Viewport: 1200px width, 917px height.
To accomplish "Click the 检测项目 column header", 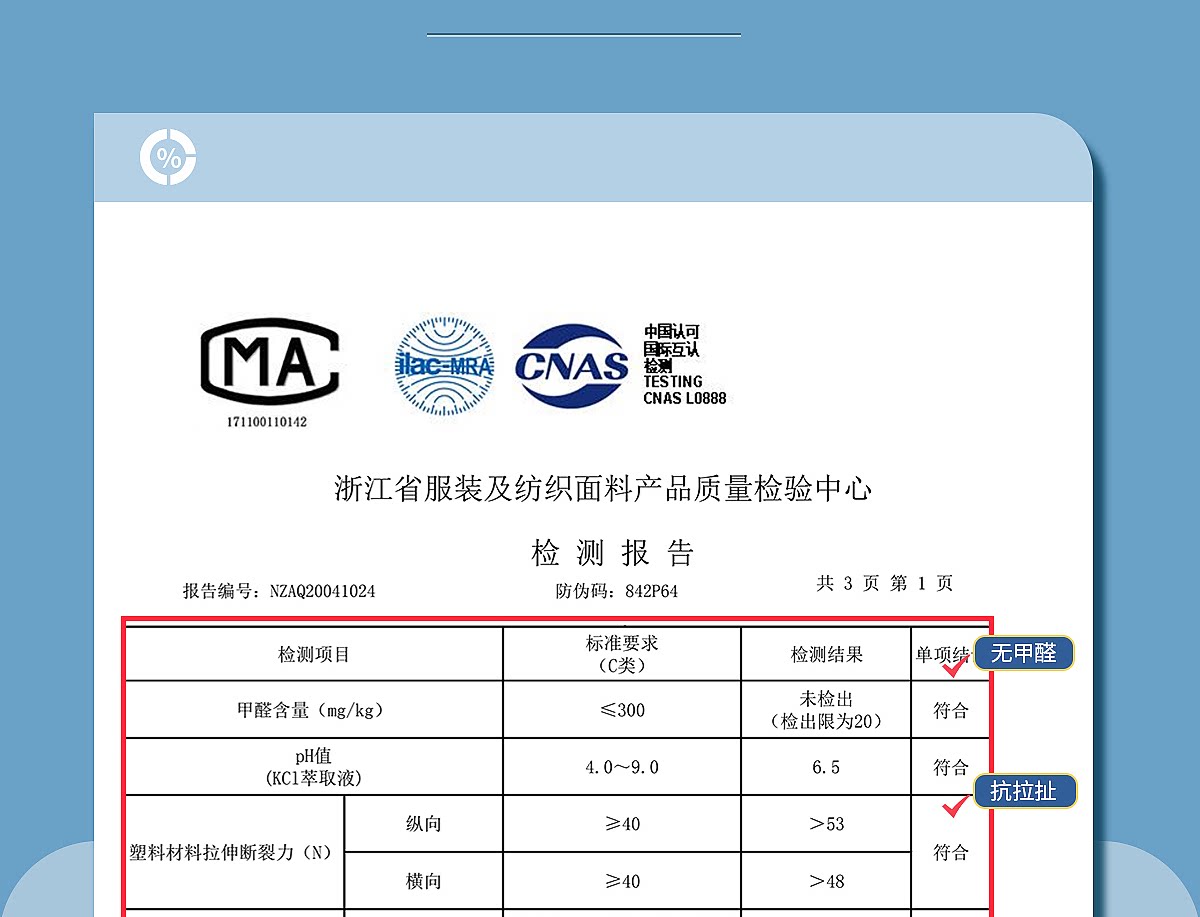I will point(314,655).
